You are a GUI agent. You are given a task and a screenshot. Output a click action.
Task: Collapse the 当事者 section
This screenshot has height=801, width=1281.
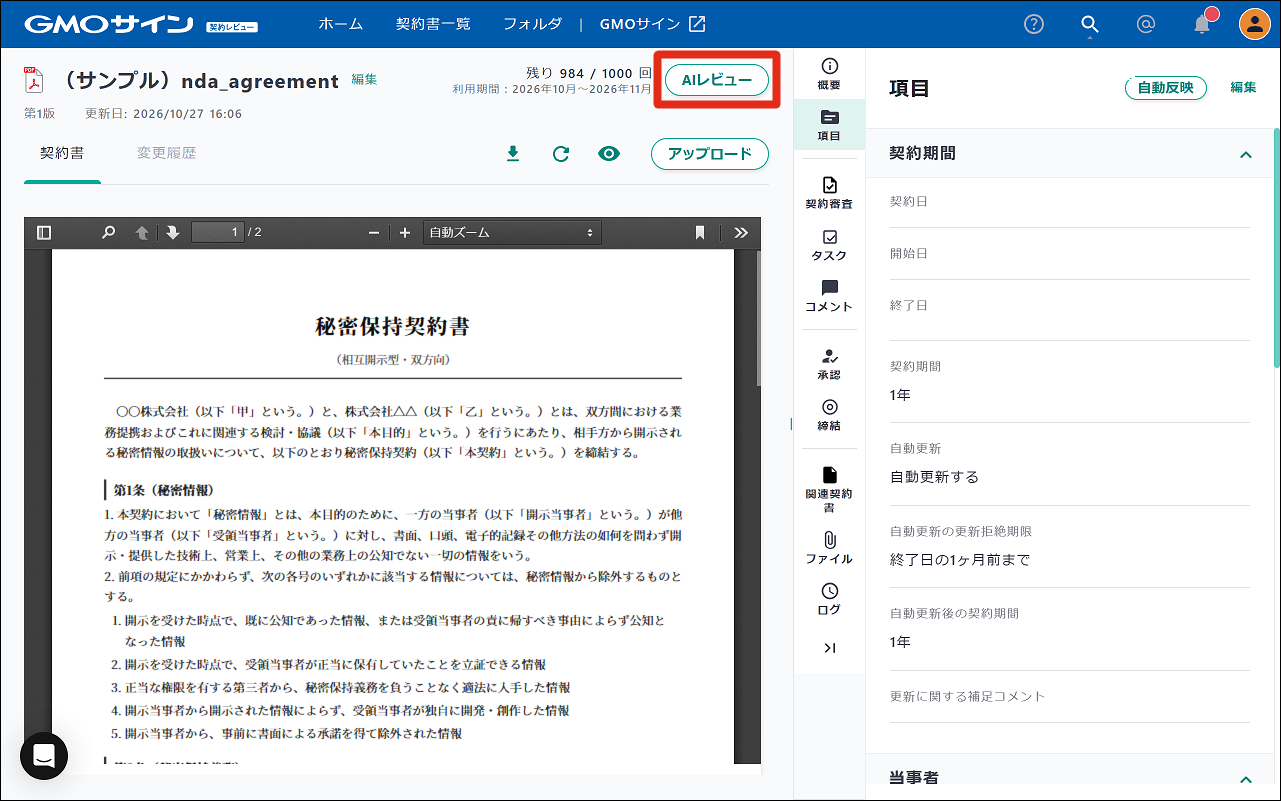pyautogui.click(x=1246, y=779)
